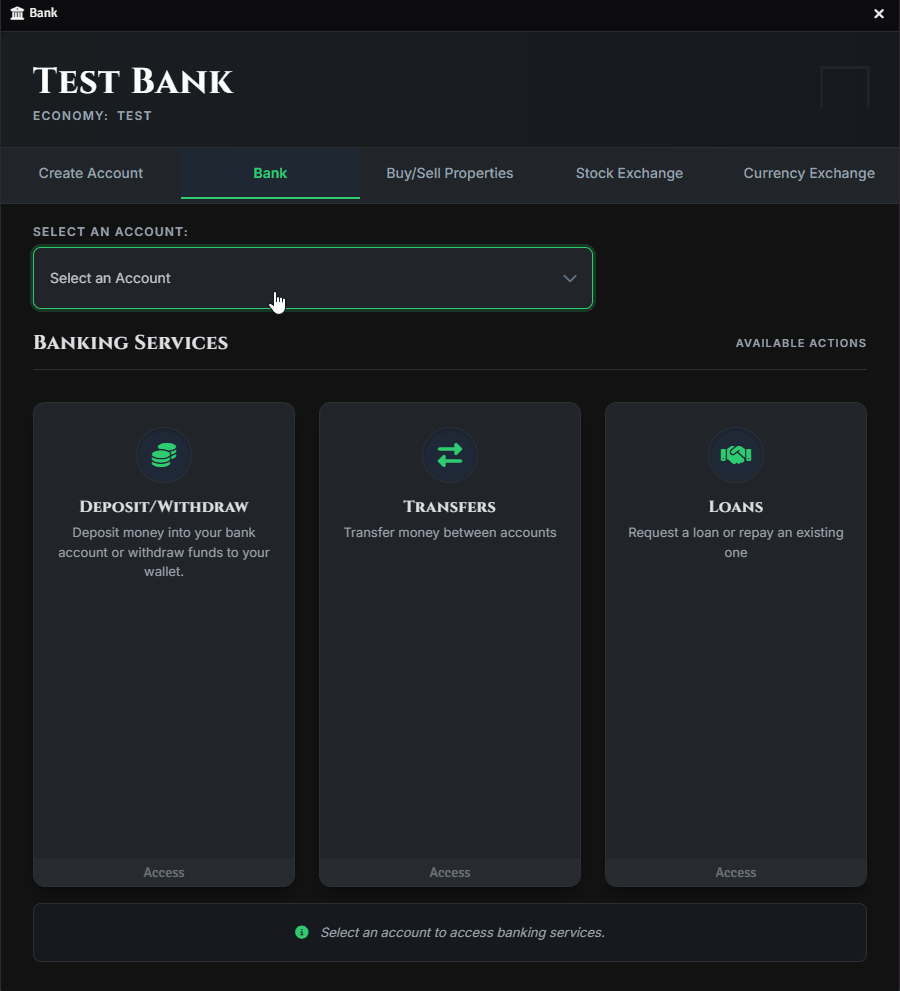Click 'Select an account to access banking services' notice

click(x=462, y=932)
